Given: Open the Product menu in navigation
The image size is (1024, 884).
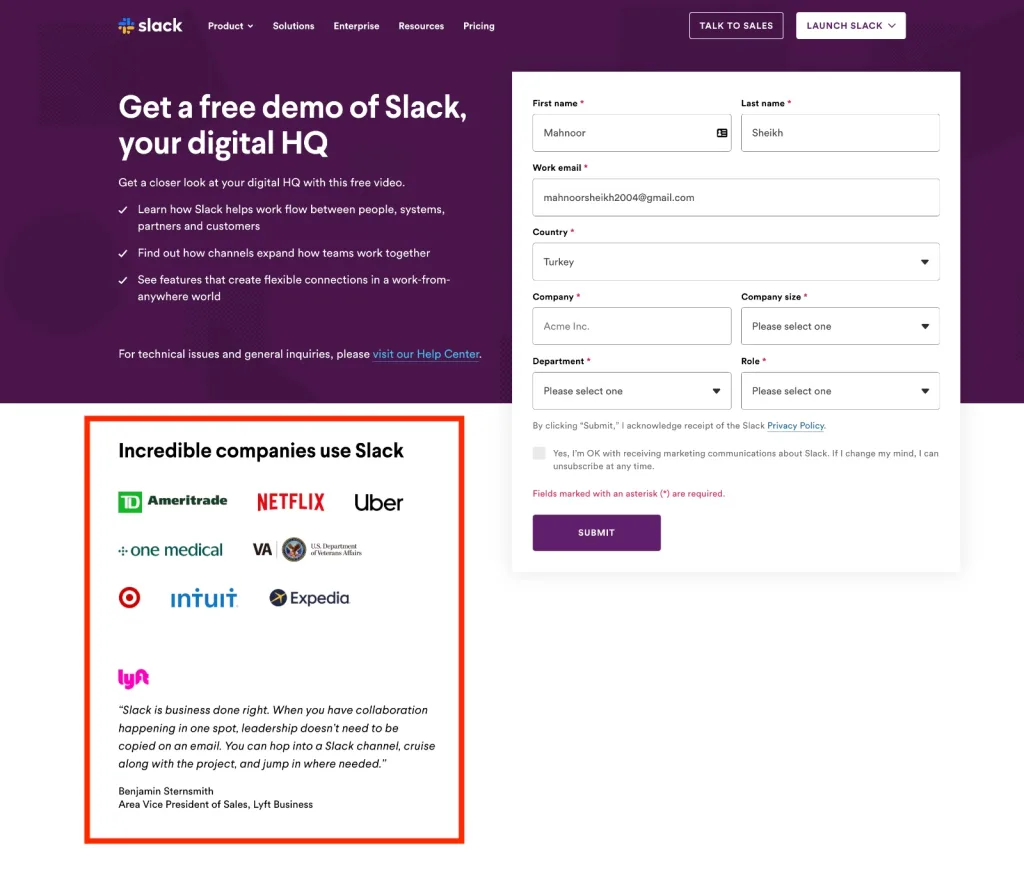Looking at the screenshot, I should [231, 26].
